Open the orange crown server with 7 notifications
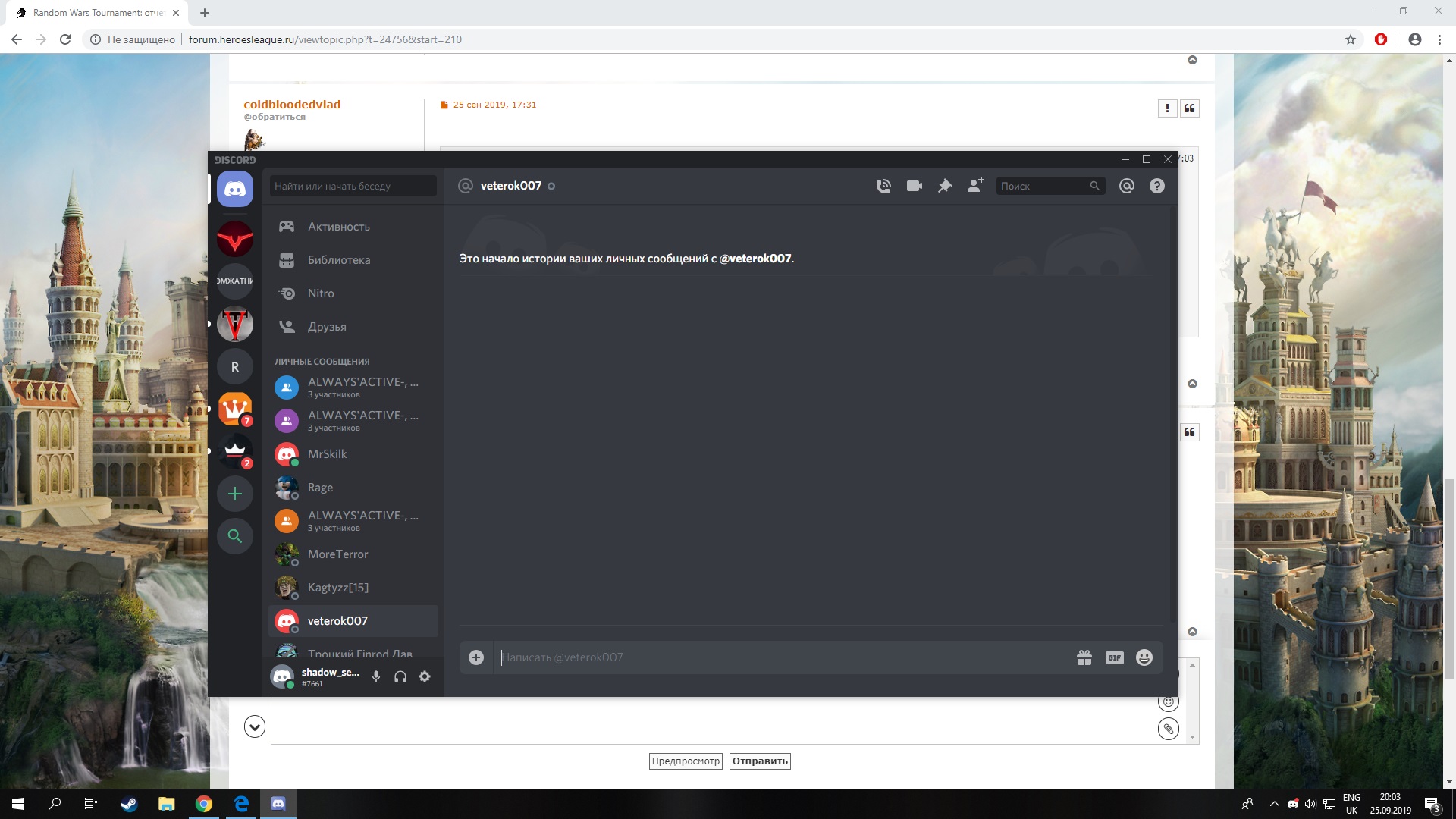This screenshot has height=819, width=1456. coord(235,409)
